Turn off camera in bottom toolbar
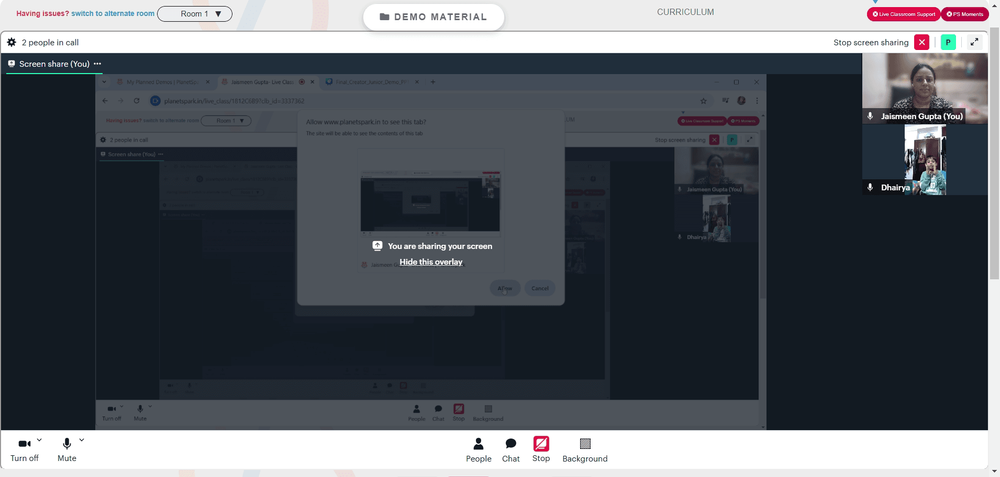Image resolution: width=1000 pixels, height=477 pixels. point(24,450)
